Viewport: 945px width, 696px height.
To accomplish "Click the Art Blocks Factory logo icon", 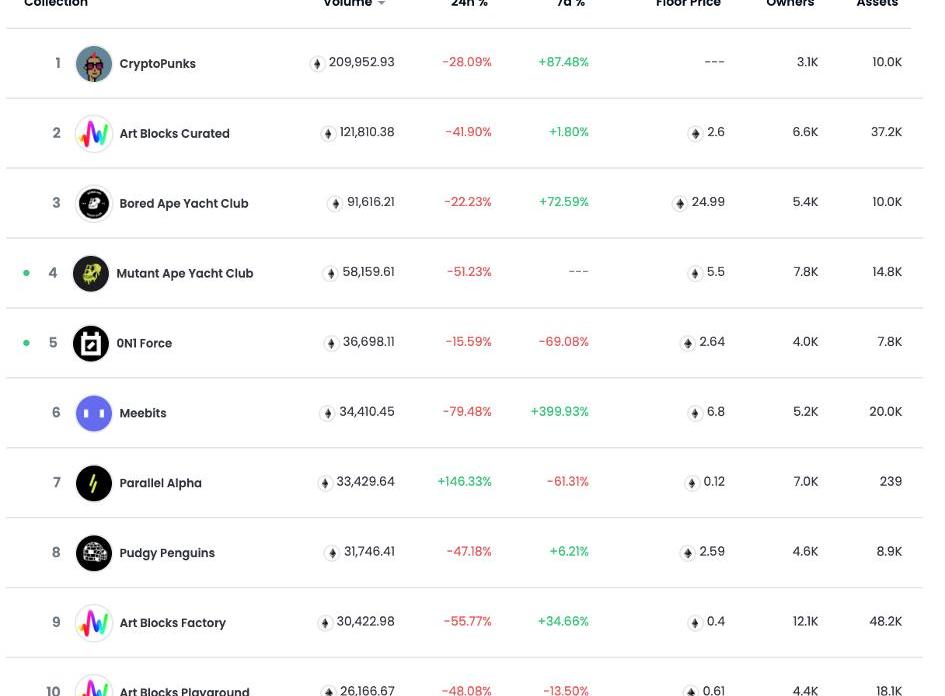I will pyautogui.click(x=94, y=623).
